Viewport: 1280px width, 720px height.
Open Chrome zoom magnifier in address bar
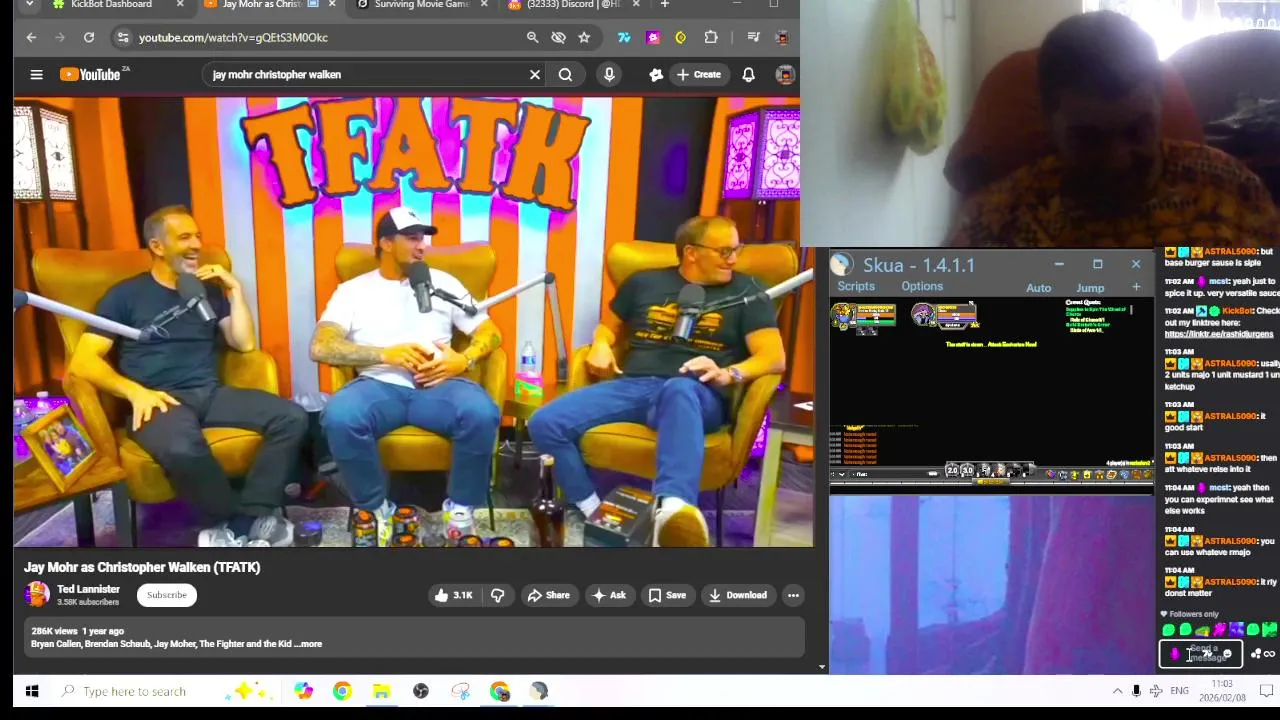tap(533, 37)
